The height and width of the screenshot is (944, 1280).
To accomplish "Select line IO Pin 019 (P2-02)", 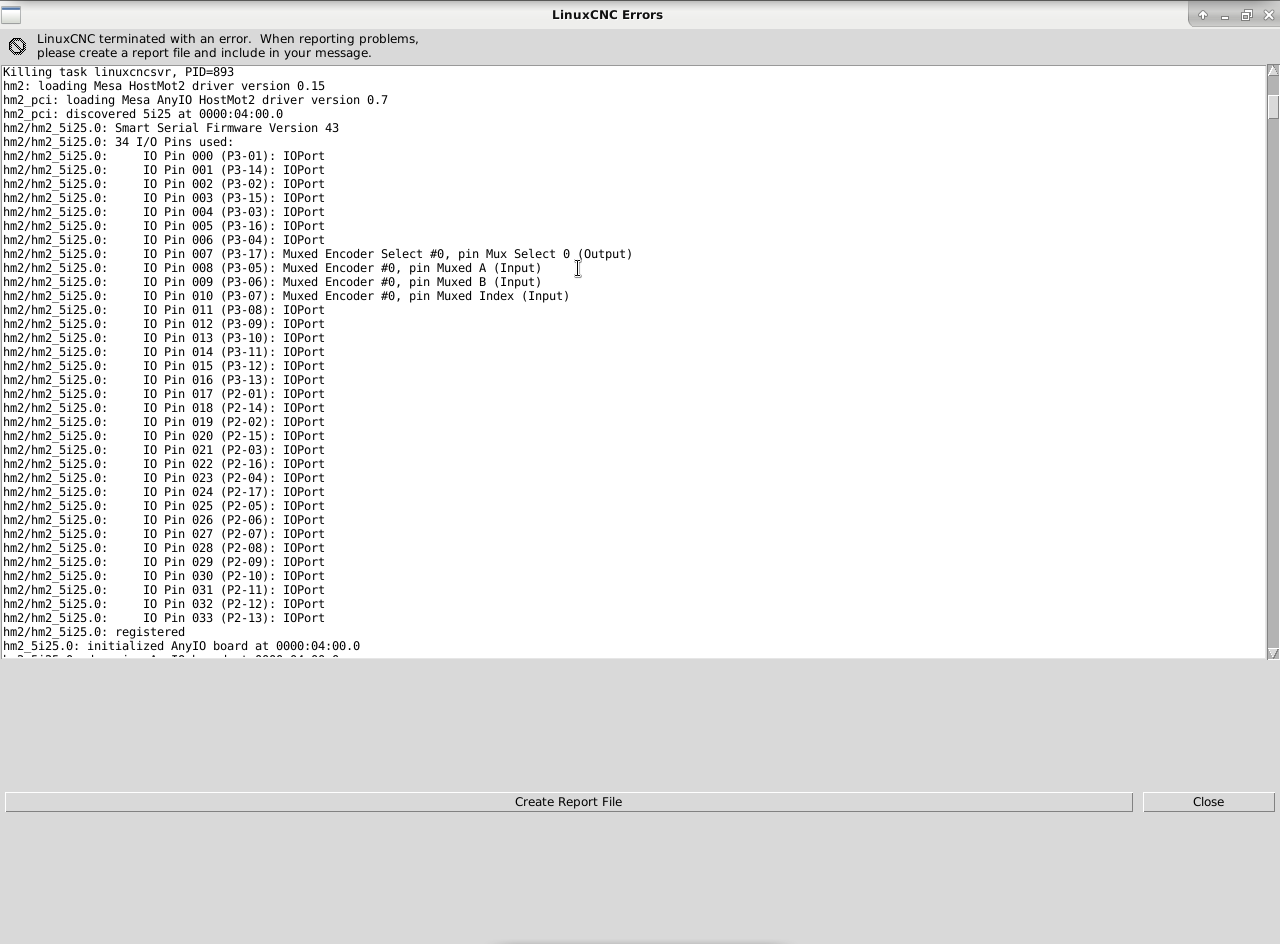I will pos(164,422).
